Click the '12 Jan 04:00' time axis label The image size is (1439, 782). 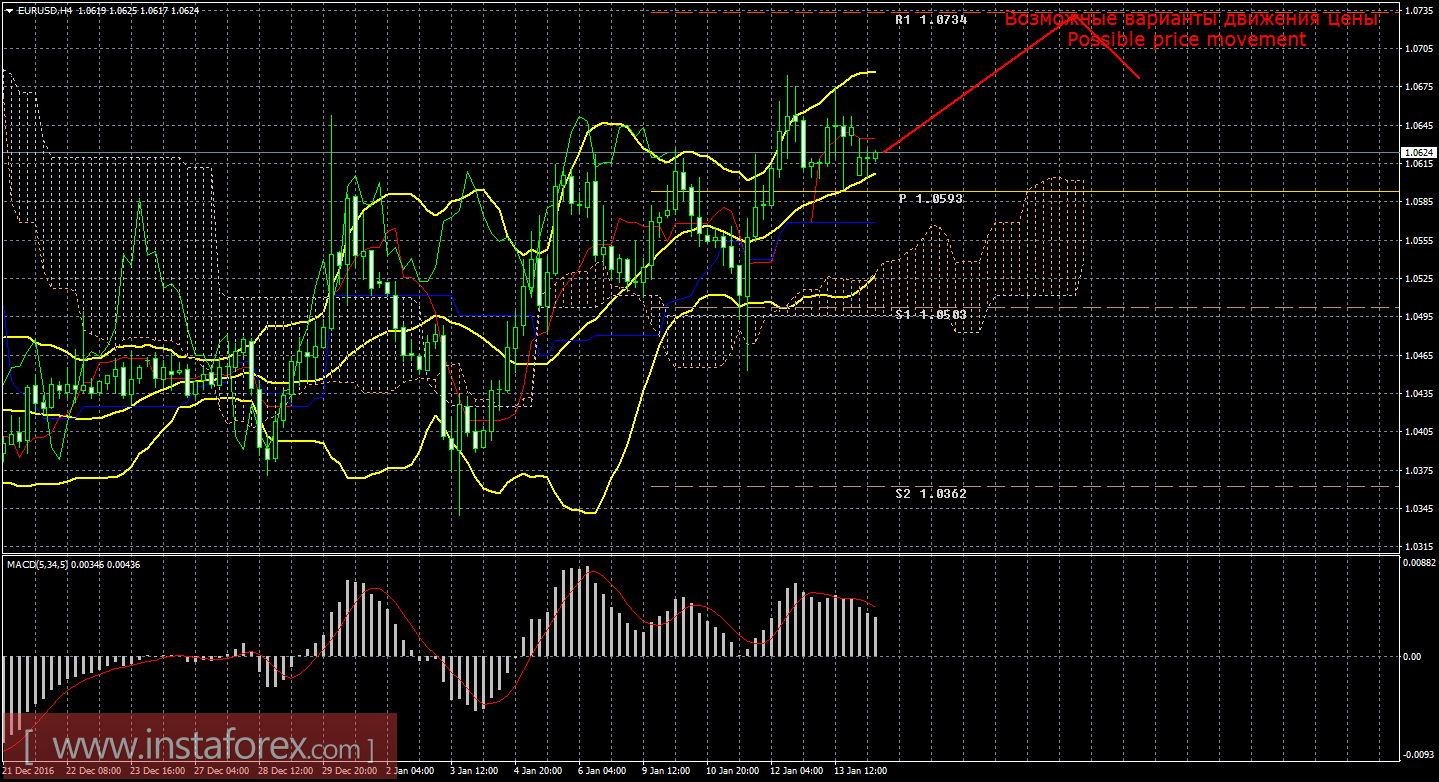(796, 771)
